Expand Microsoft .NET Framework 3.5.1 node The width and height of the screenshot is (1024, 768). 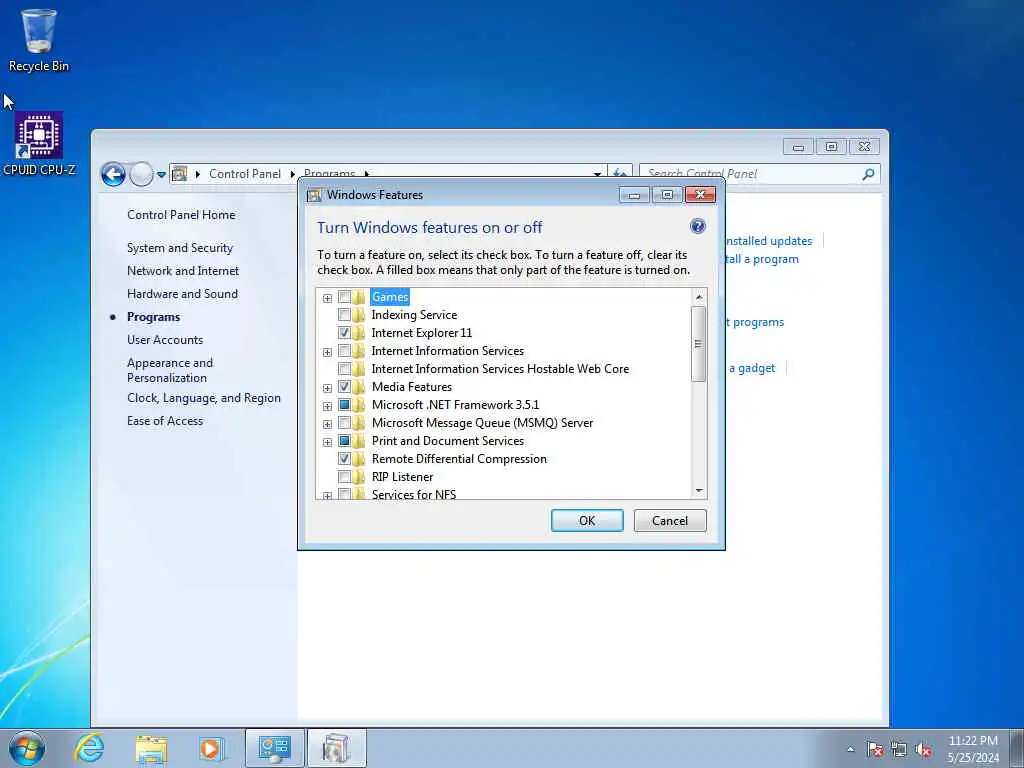coord(327,406)
